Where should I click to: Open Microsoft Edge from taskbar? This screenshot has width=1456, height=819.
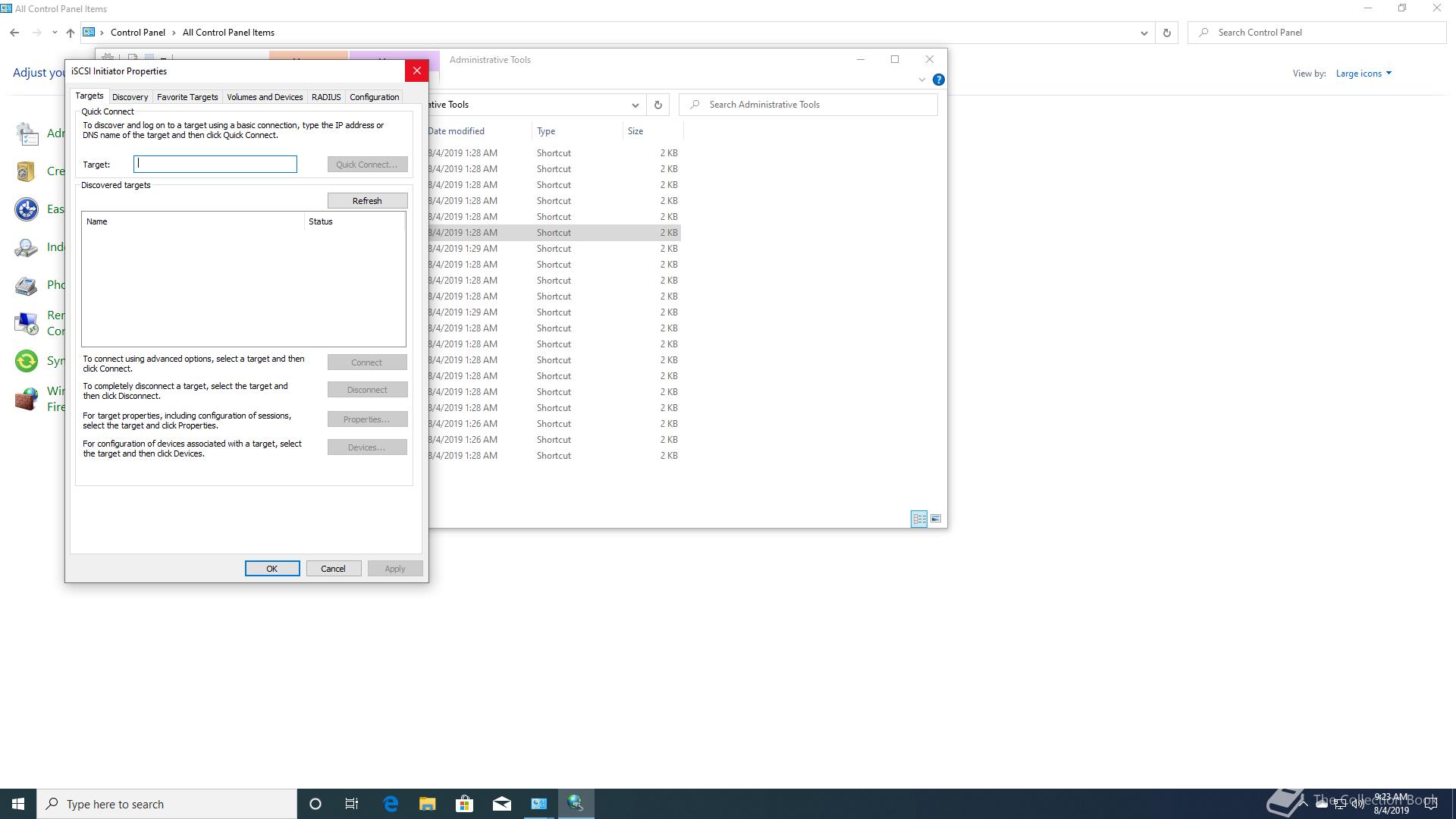(391, 804)
